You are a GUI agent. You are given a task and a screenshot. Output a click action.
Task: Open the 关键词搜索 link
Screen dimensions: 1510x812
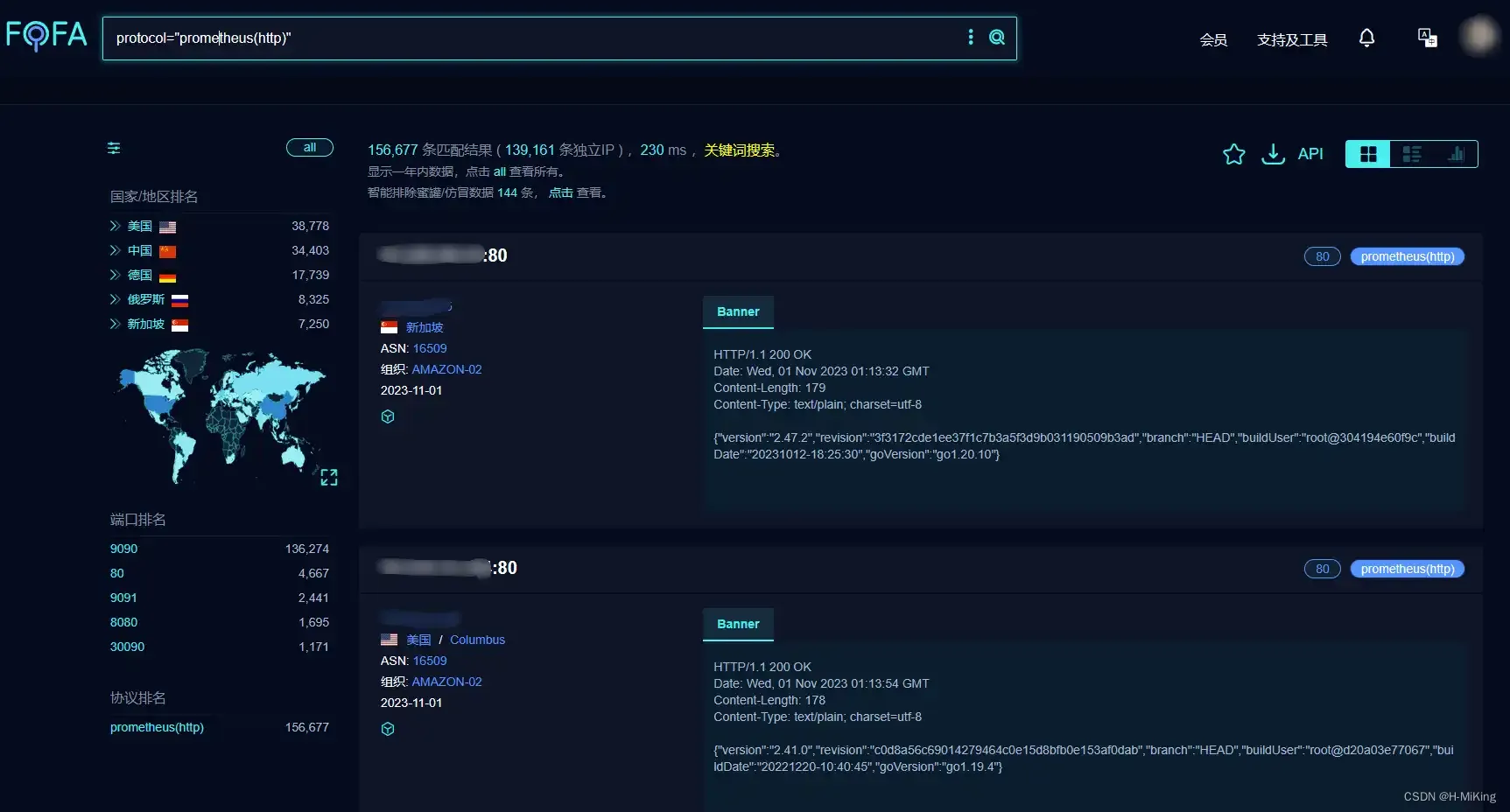(x=740, y=150)
